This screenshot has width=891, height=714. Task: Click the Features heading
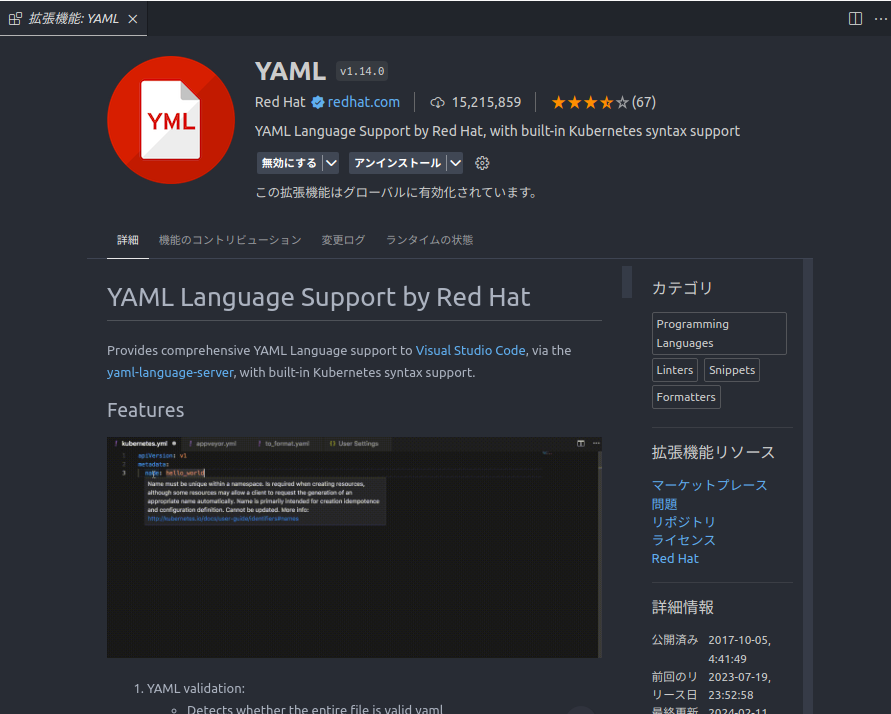point(145,410)
